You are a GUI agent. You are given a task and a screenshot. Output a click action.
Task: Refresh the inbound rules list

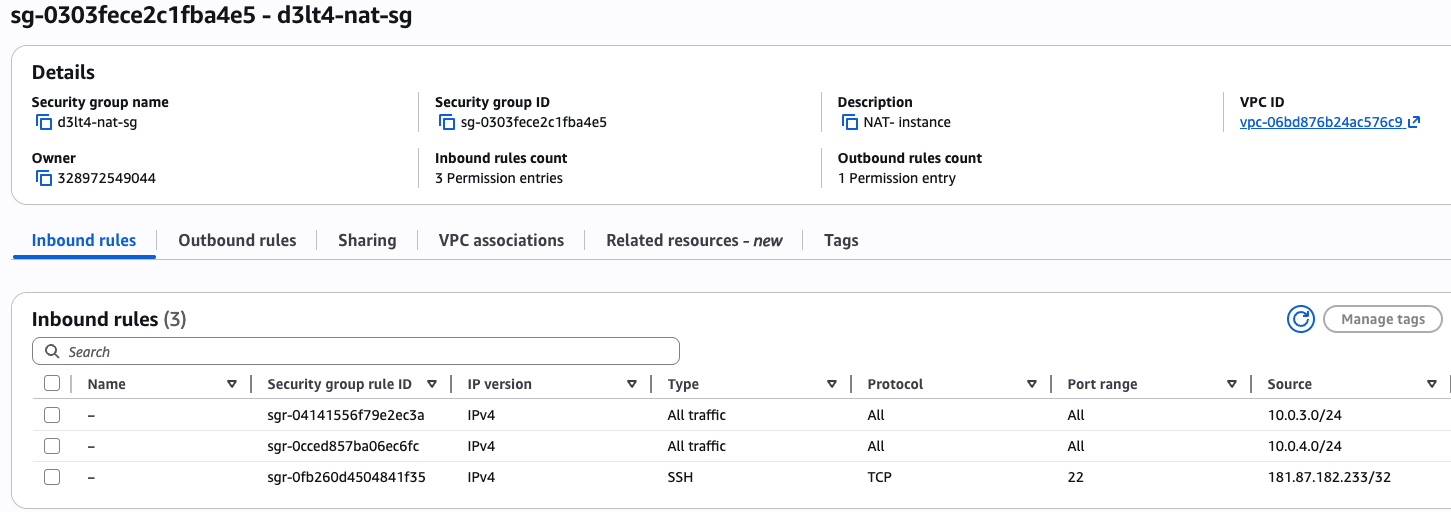[1300, 319]
